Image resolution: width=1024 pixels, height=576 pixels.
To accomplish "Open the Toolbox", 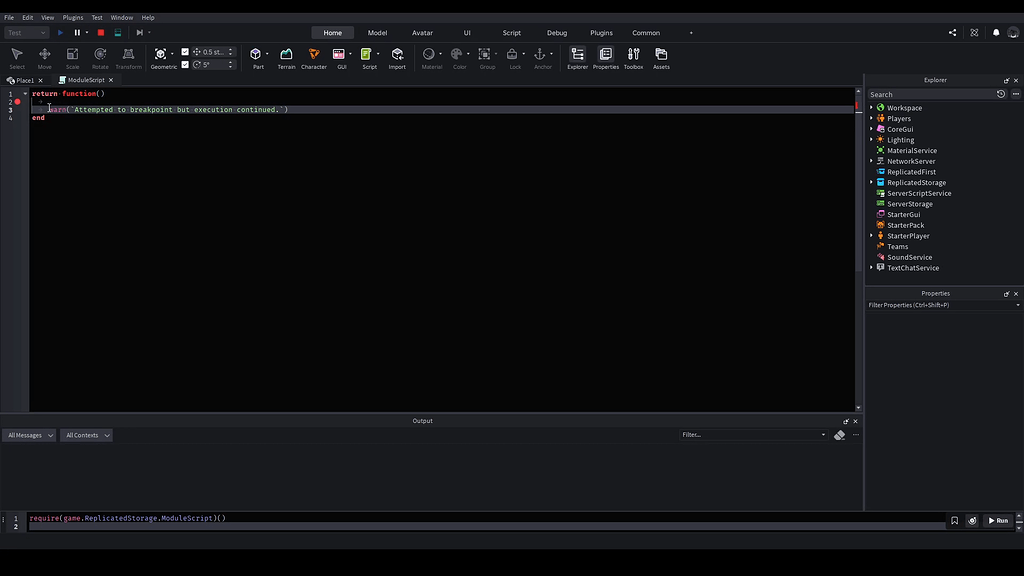I will tap(633, 57).
